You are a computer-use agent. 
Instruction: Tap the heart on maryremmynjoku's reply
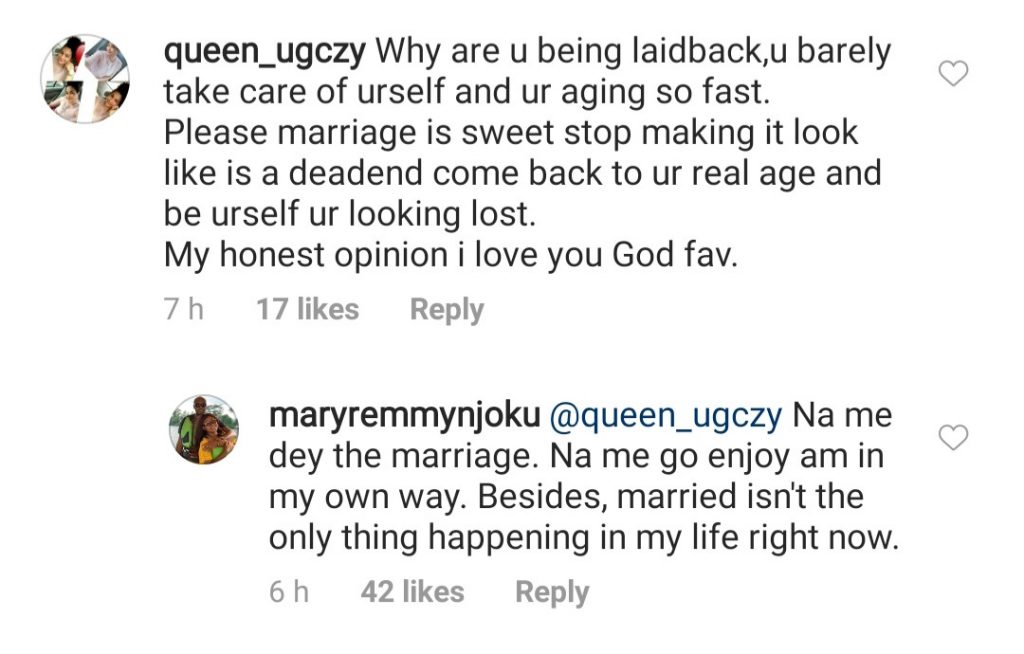(955, 437)
